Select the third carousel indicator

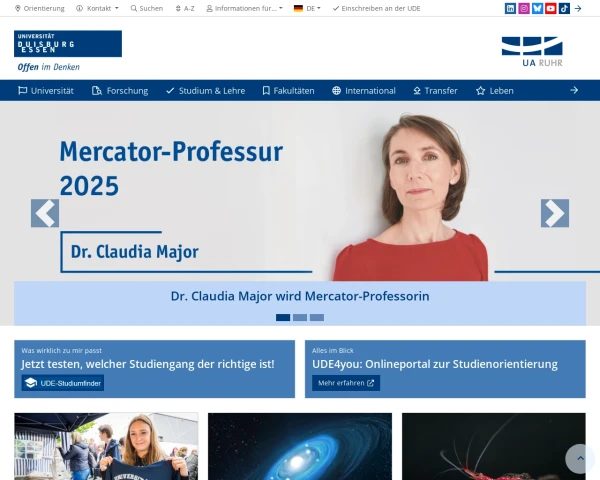[317, 317]
